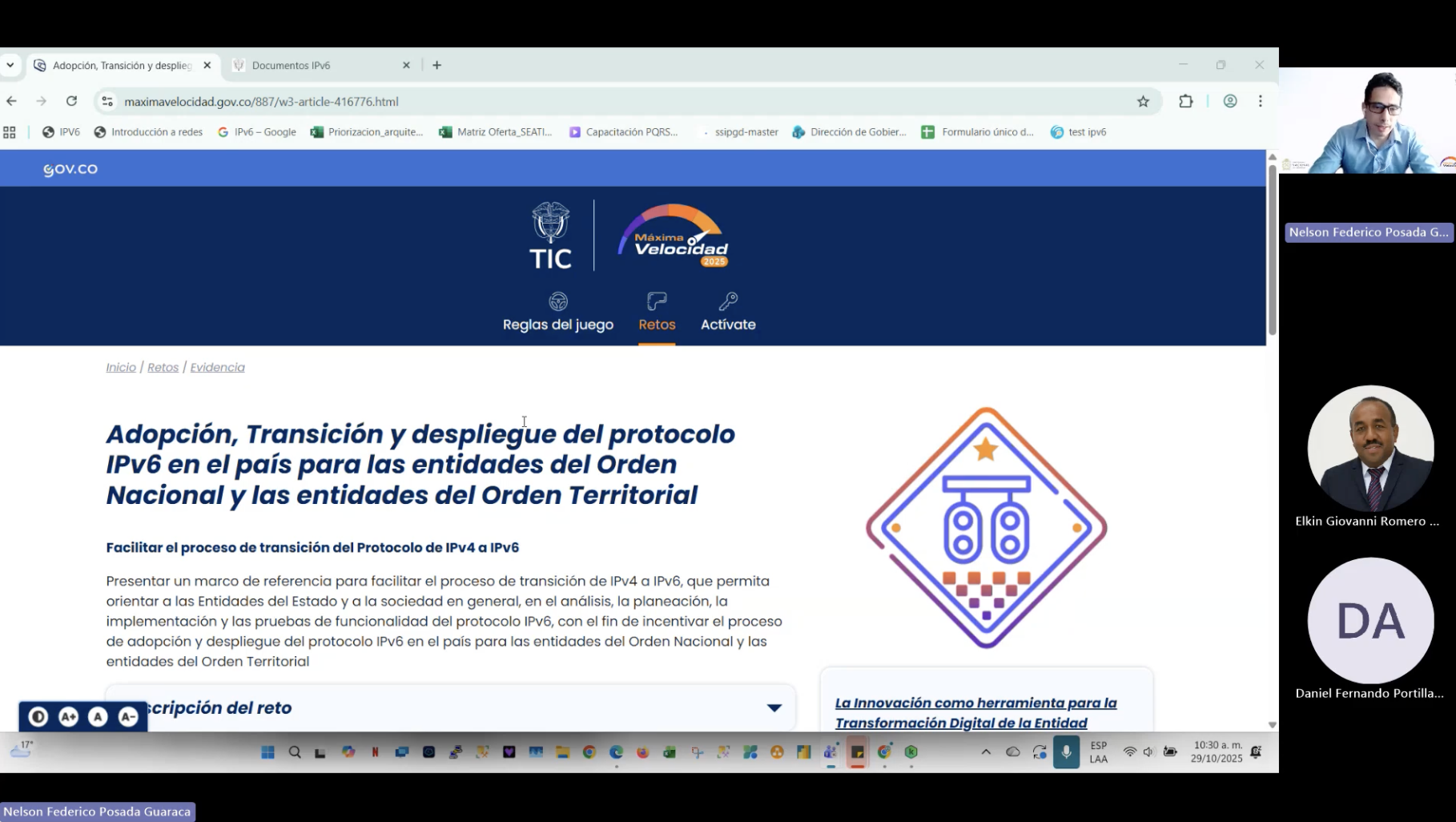Click the Inicio breadcrumb link
Image resolution: width=1456 pixels, height=822 pixels.
pyautogui.click(x=121, y=367)
